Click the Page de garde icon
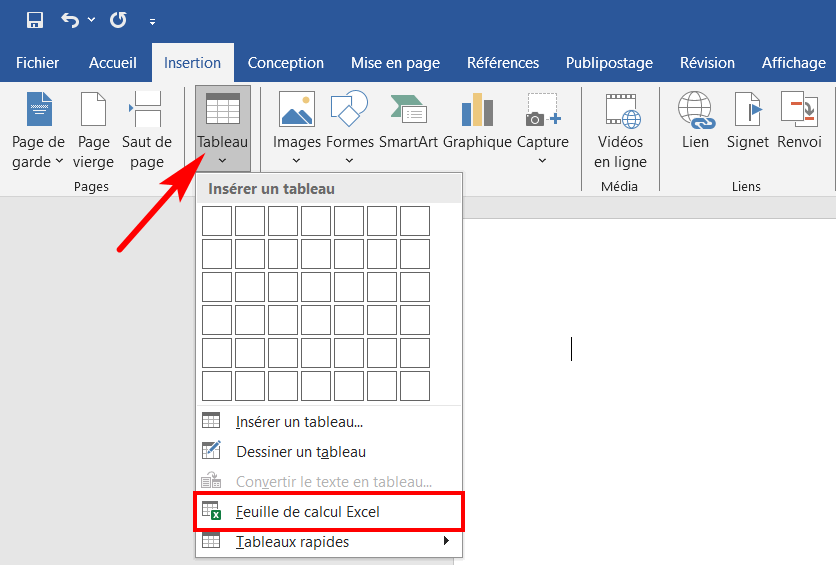This screenshot has height=565, width=836. (x=39, y=109)
